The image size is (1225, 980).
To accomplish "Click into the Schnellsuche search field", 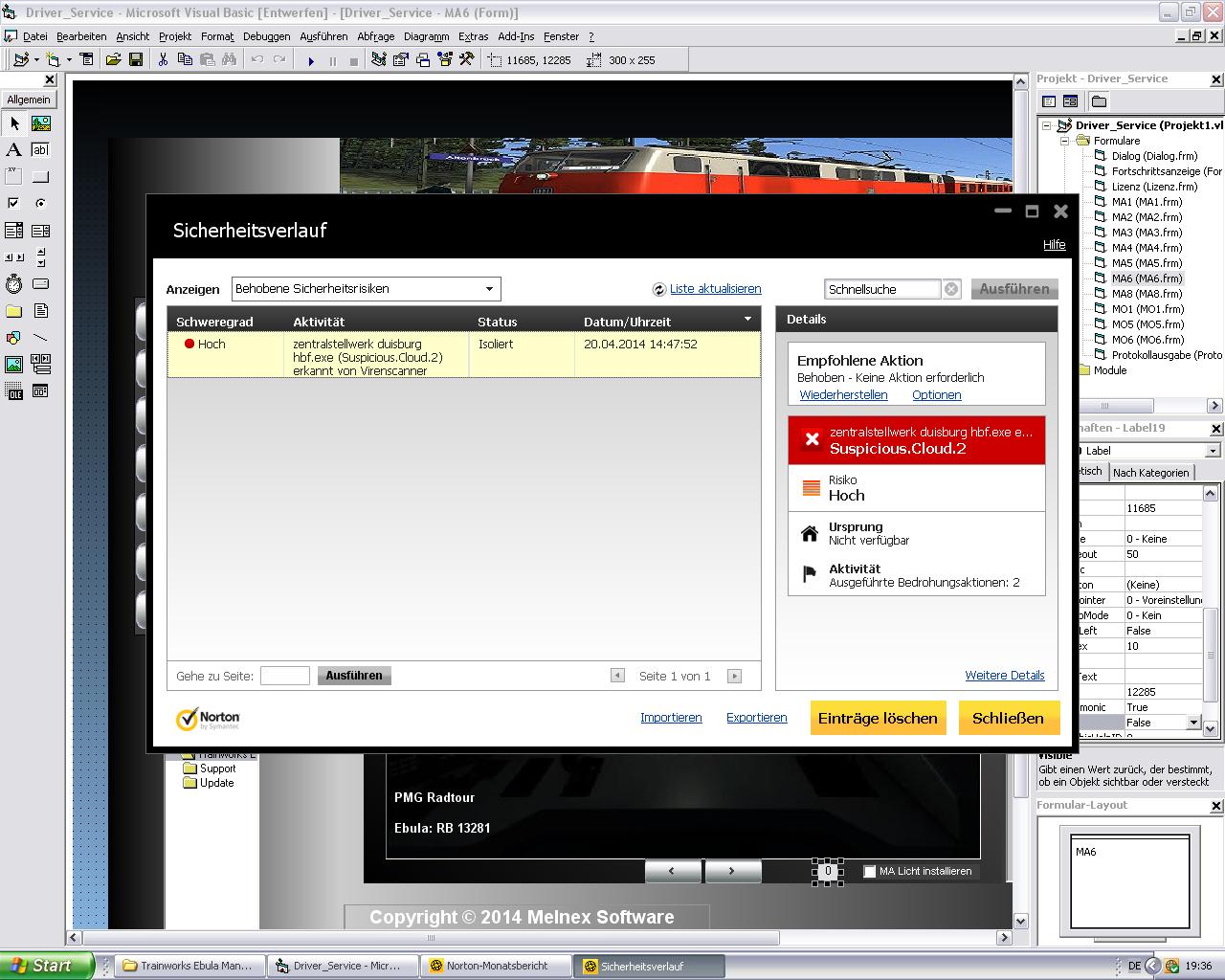I will (x=880, y=289).
